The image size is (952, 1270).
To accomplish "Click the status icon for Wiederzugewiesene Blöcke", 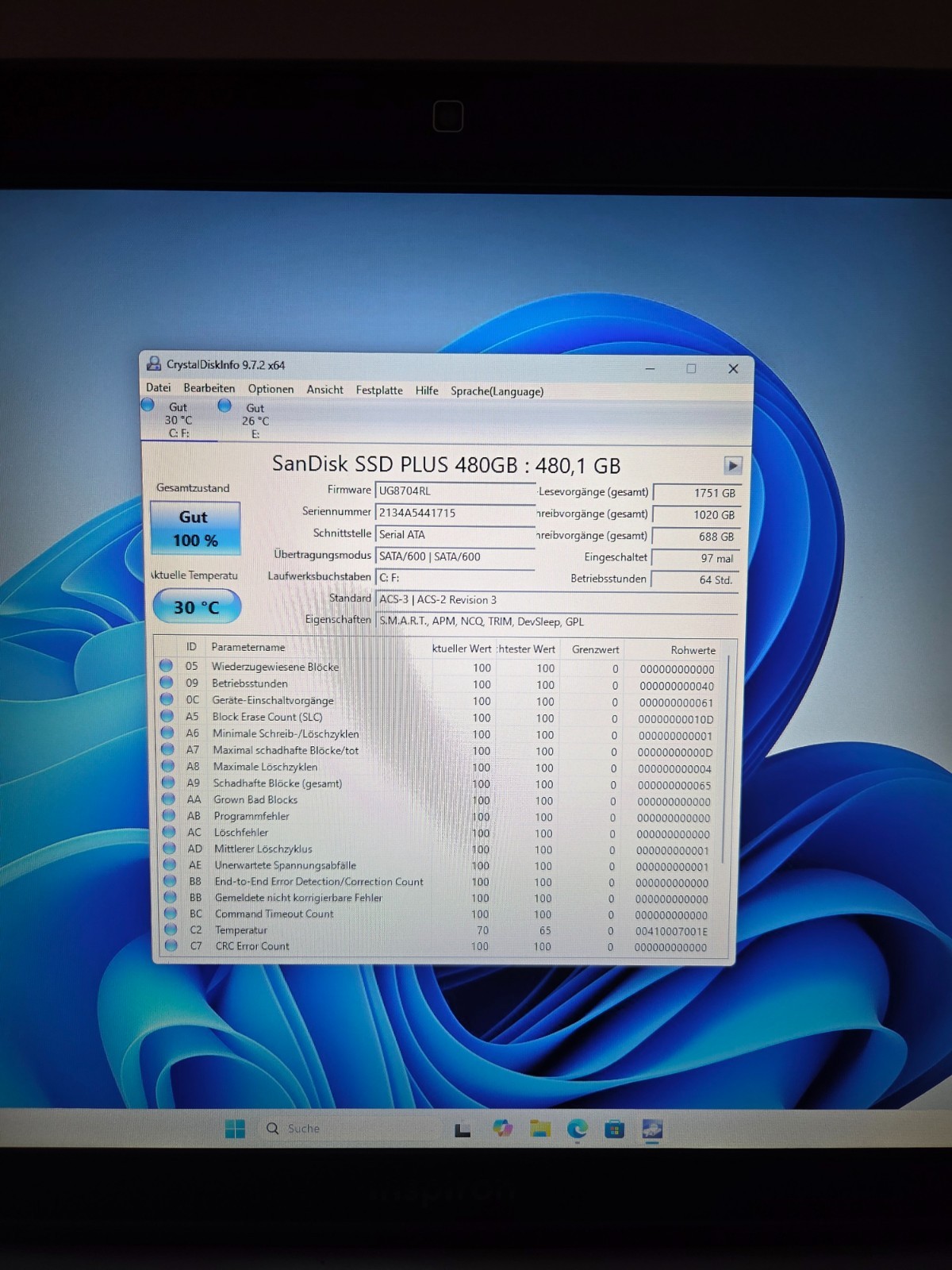I will pyautogui.click(x=166, y=665).
